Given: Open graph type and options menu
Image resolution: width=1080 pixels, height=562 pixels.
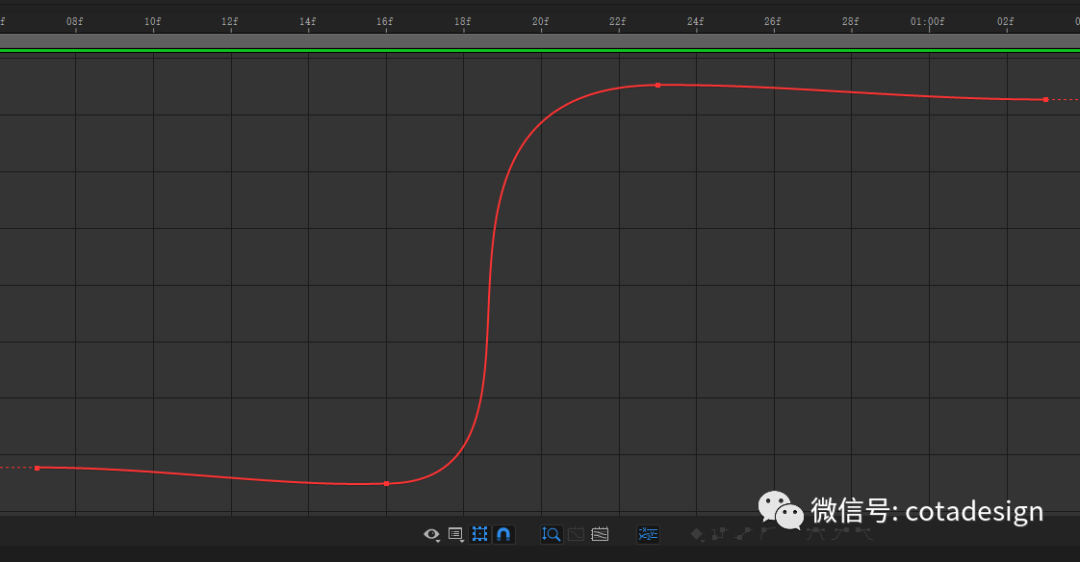Looking at the screenshot, I should tap(456, 534).
